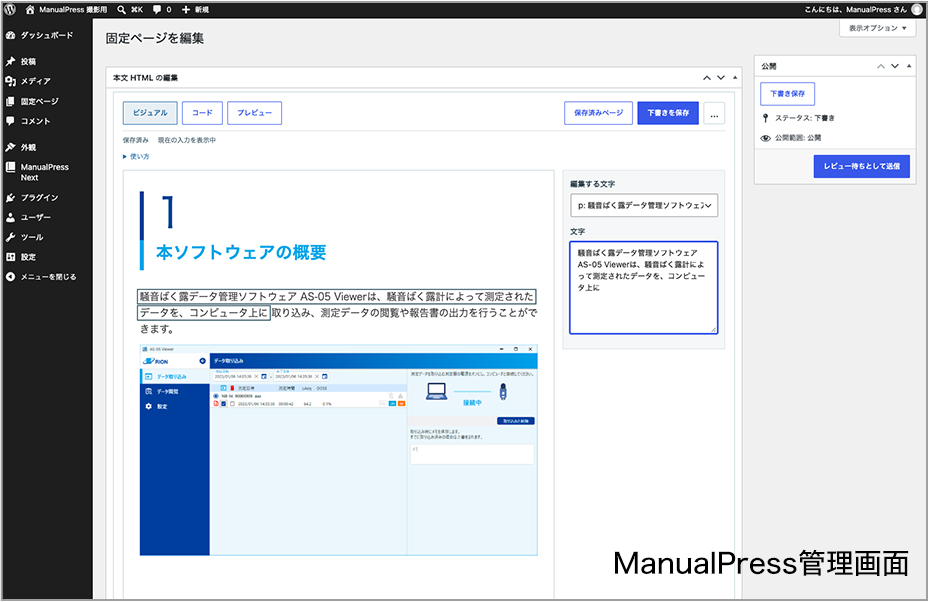The image size is (928, 602).
Task: Move the 公開 box down
Action: coord(895,66)
